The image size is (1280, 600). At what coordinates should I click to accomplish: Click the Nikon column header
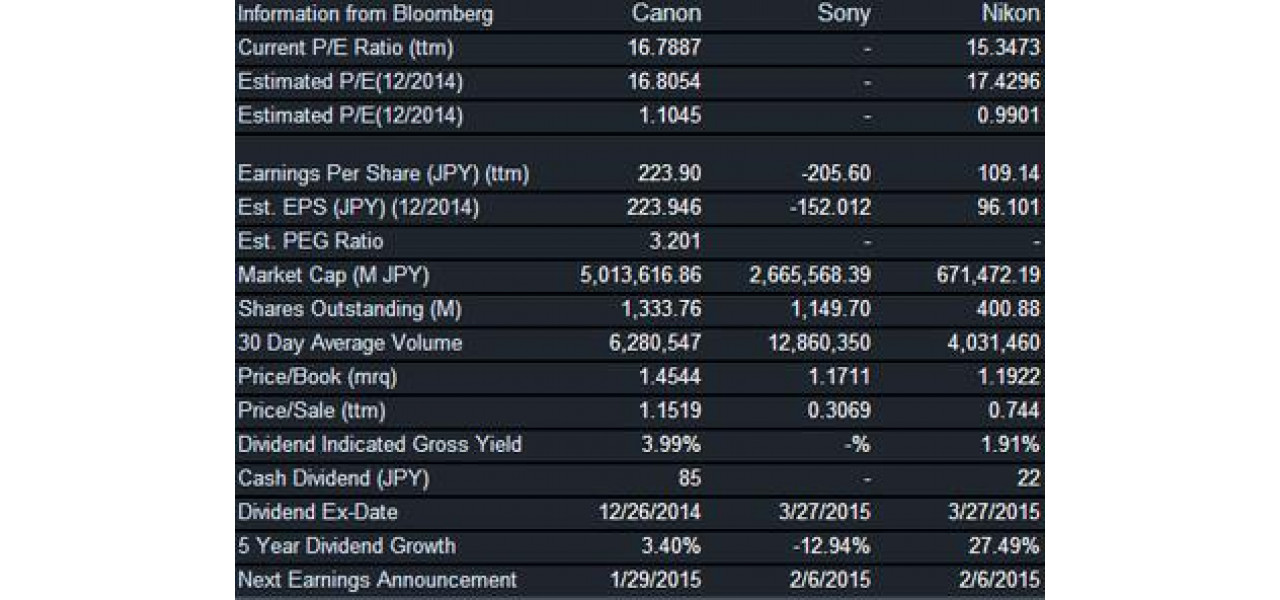(1010, 14)
